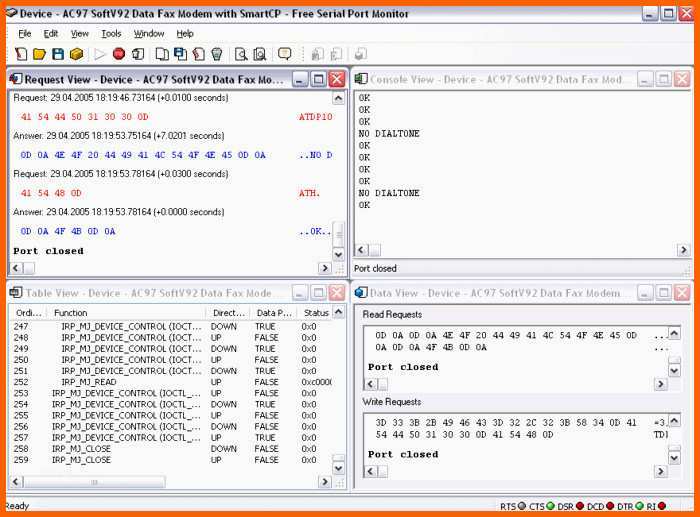Viewport: 700px width, 517px height.
Task: Click the grayed-out Start monitoring play icon
Action: click(x=100, y=54)
